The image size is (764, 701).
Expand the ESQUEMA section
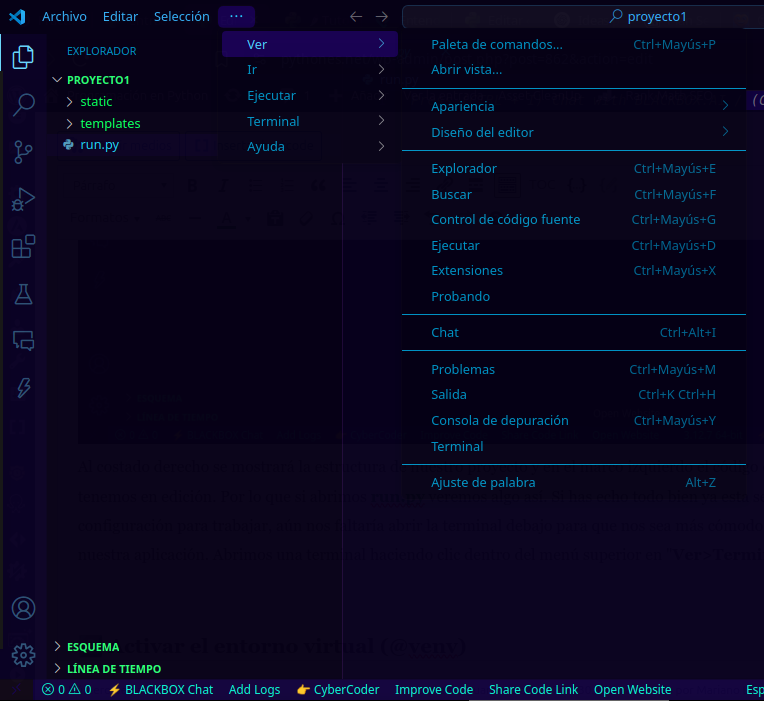click(x=93, y=647)
